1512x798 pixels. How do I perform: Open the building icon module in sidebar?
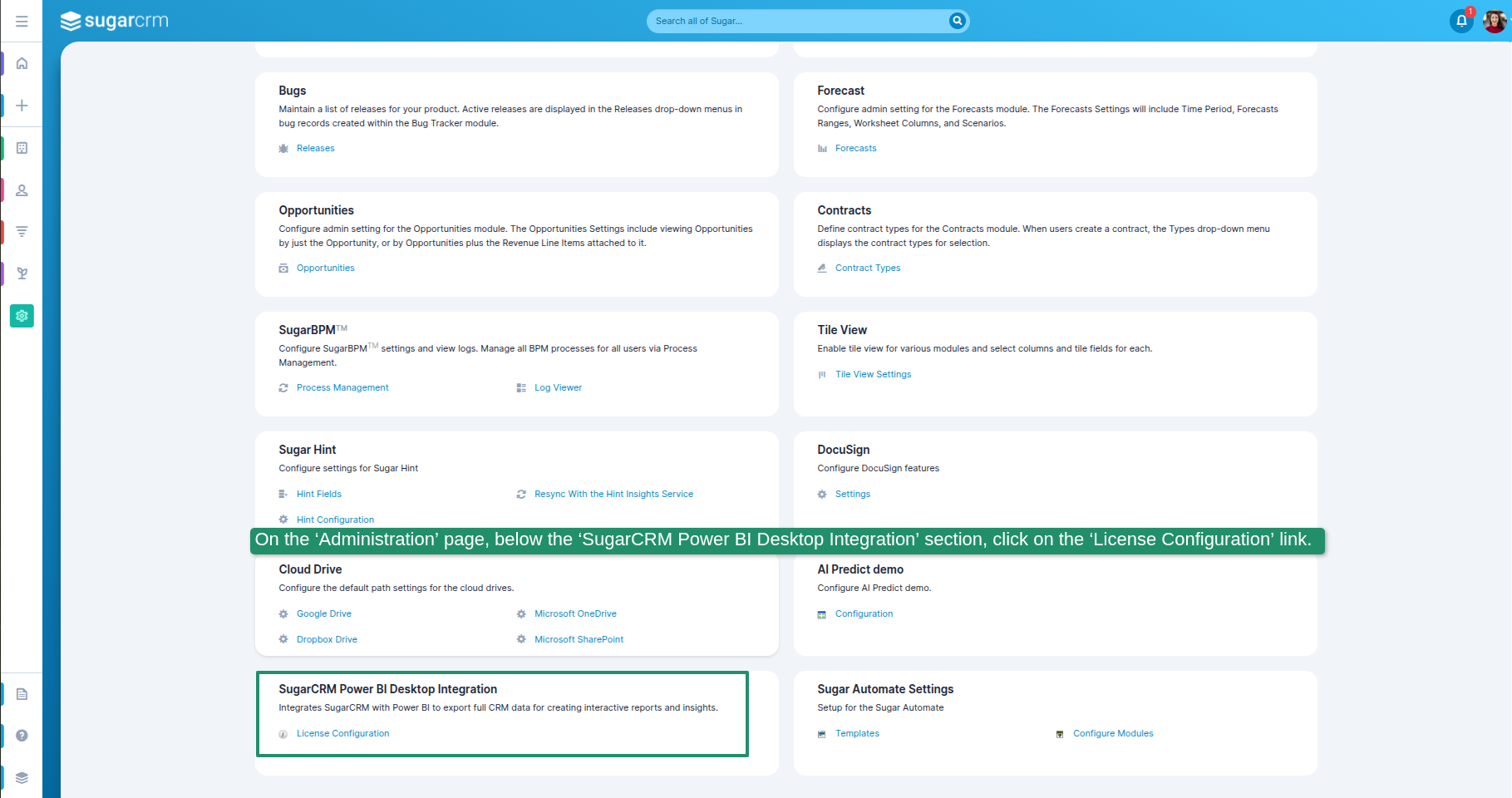tap(22, 148)
